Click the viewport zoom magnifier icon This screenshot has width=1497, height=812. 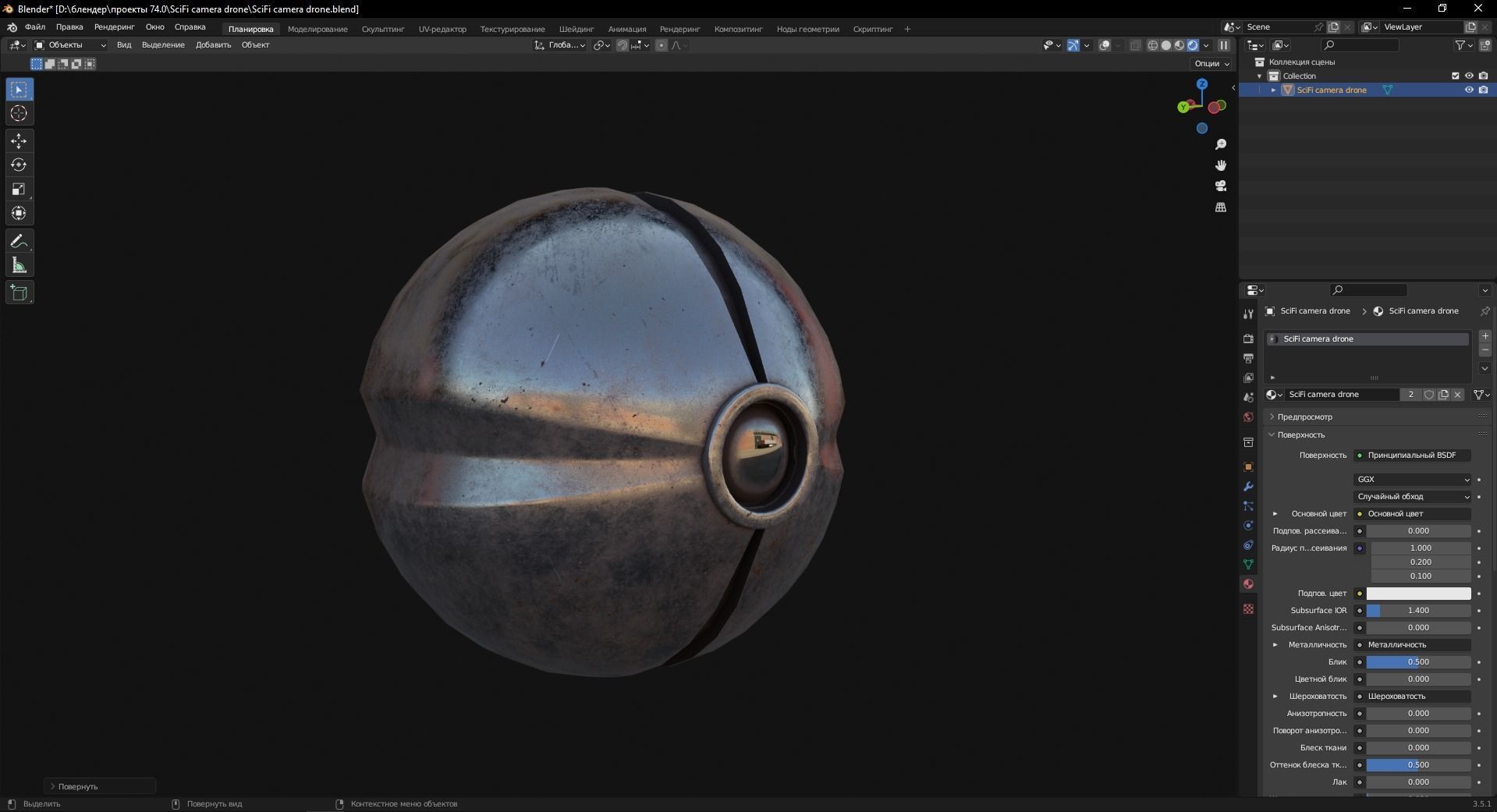(x=1221, y=145)
